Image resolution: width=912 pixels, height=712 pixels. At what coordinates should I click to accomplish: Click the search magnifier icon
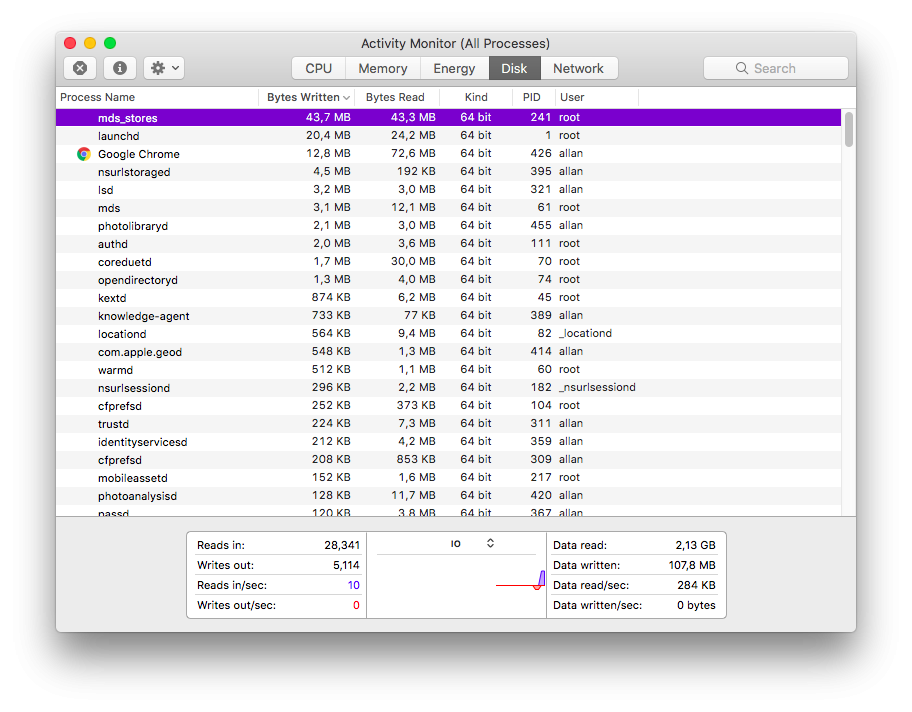point(742,68)
